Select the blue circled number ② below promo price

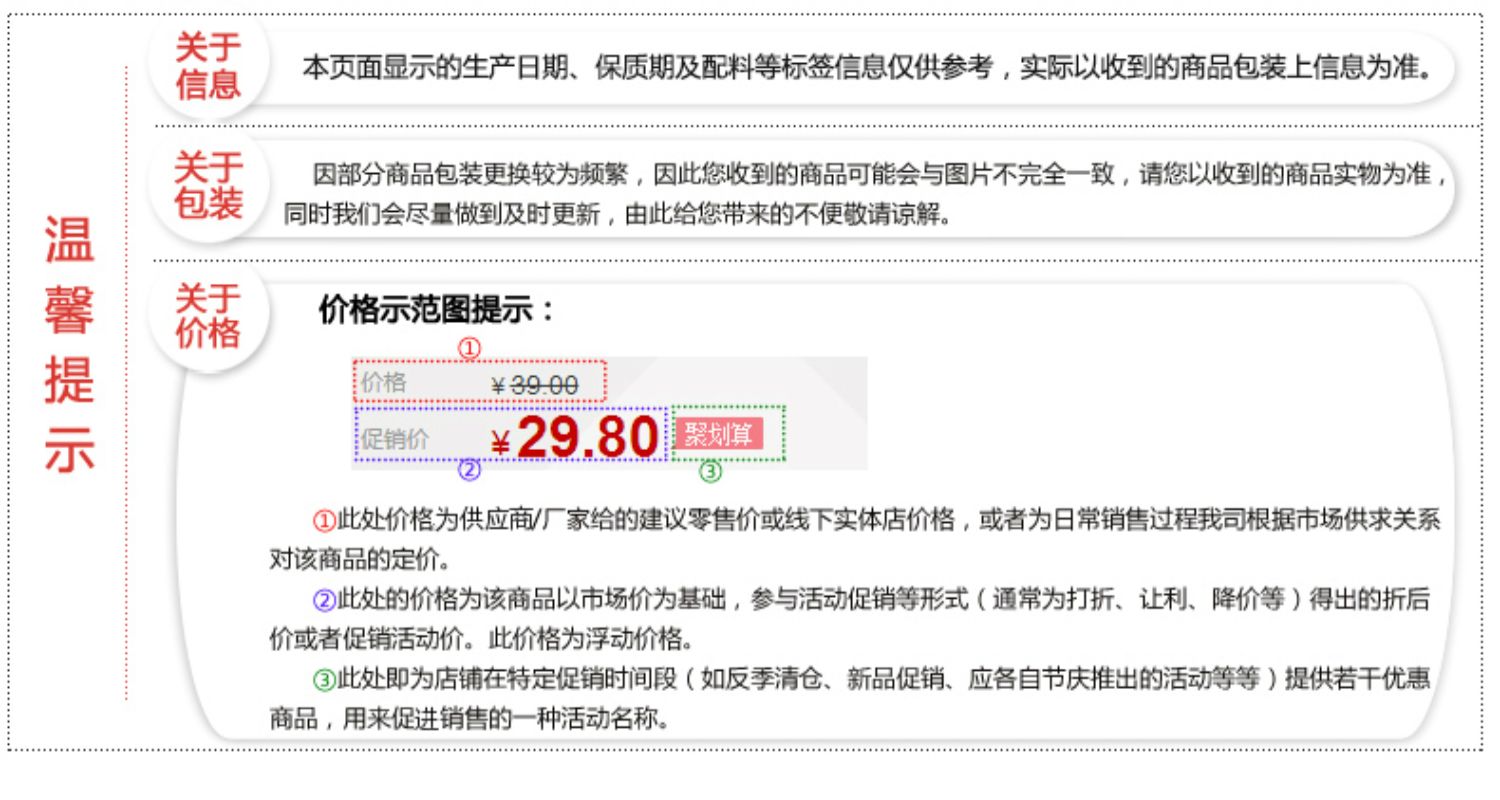[469, 469]
